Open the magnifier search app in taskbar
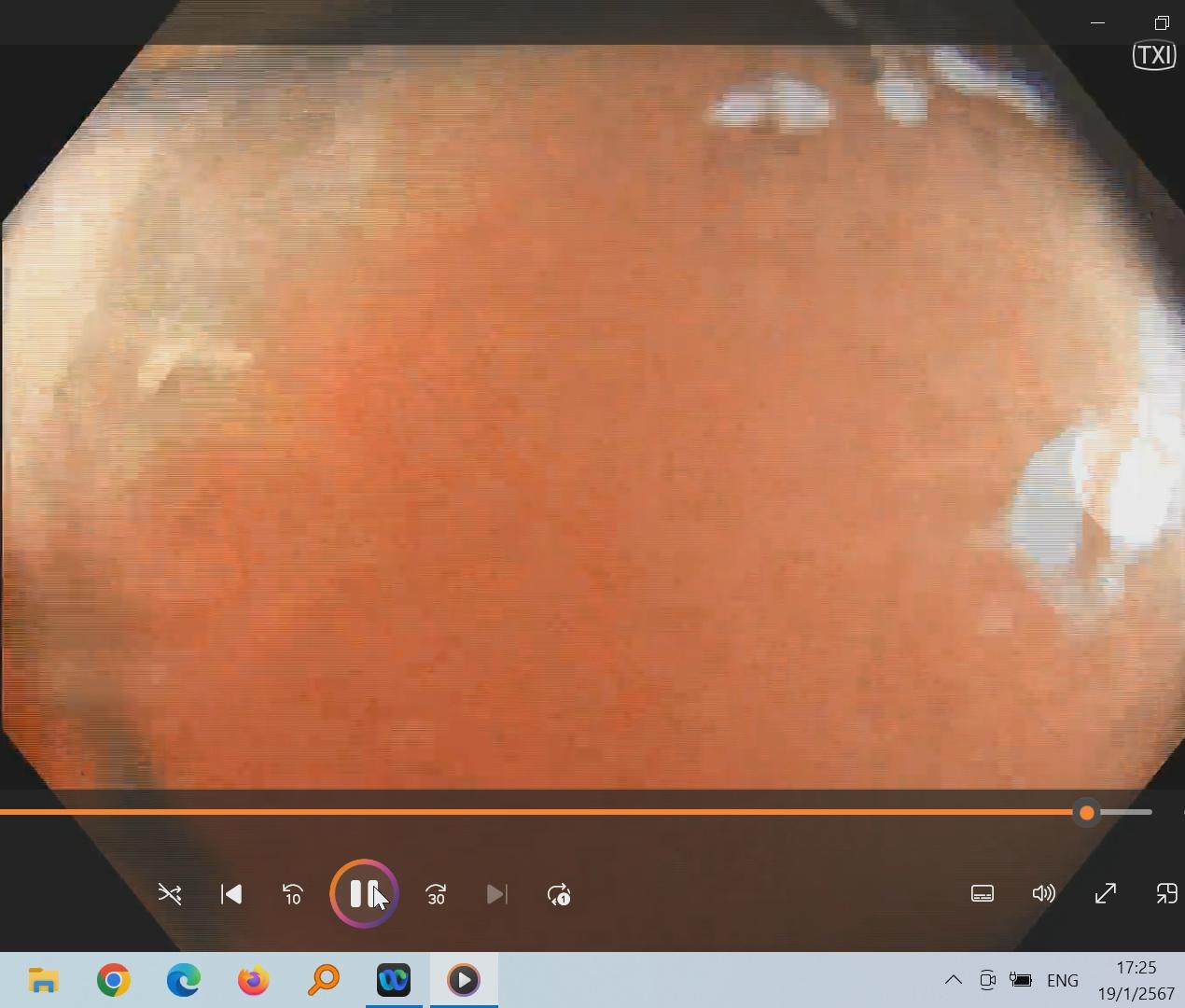Screen dimensions: 1185x1008 coord(324,980)
